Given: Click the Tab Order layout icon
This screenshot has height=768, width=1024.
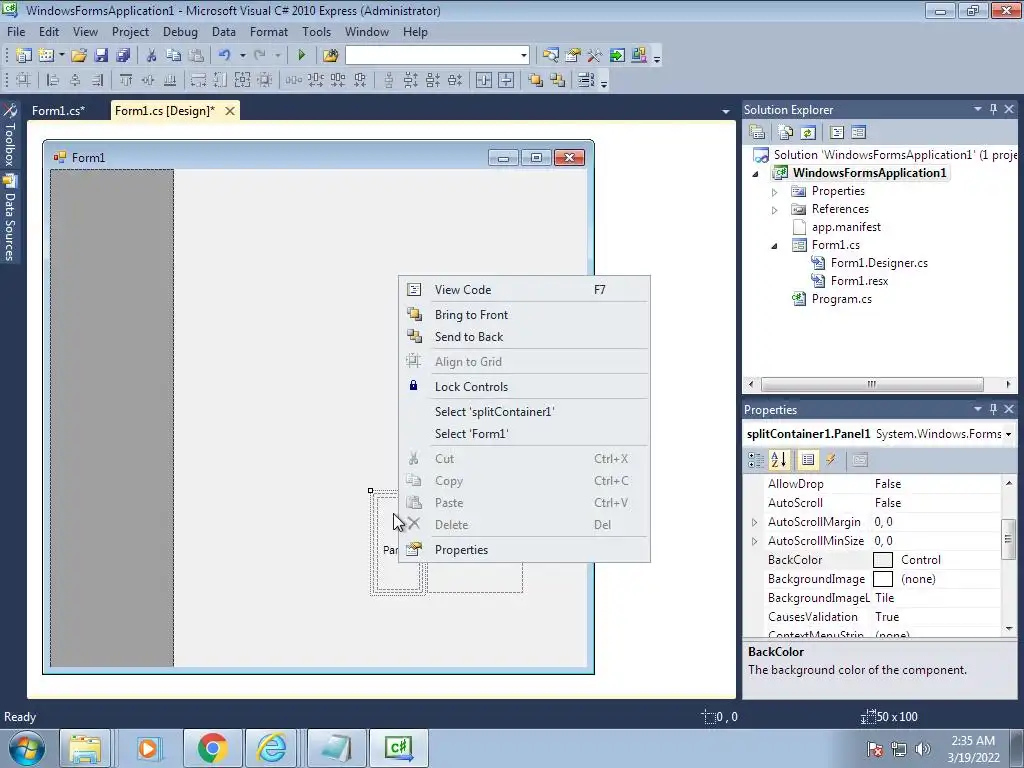Looking at the screenshot, I should tap(586, 80).
